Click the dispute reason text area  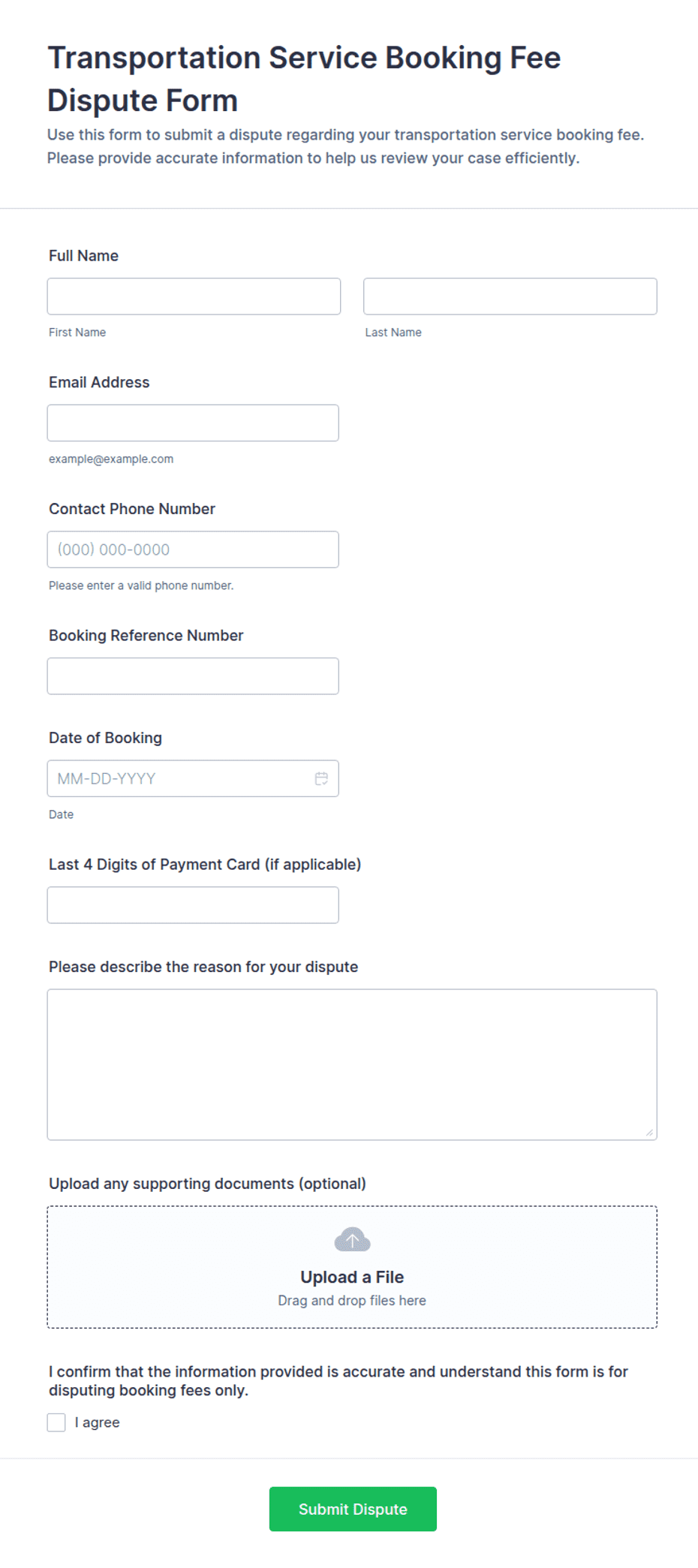point(352,1064)
